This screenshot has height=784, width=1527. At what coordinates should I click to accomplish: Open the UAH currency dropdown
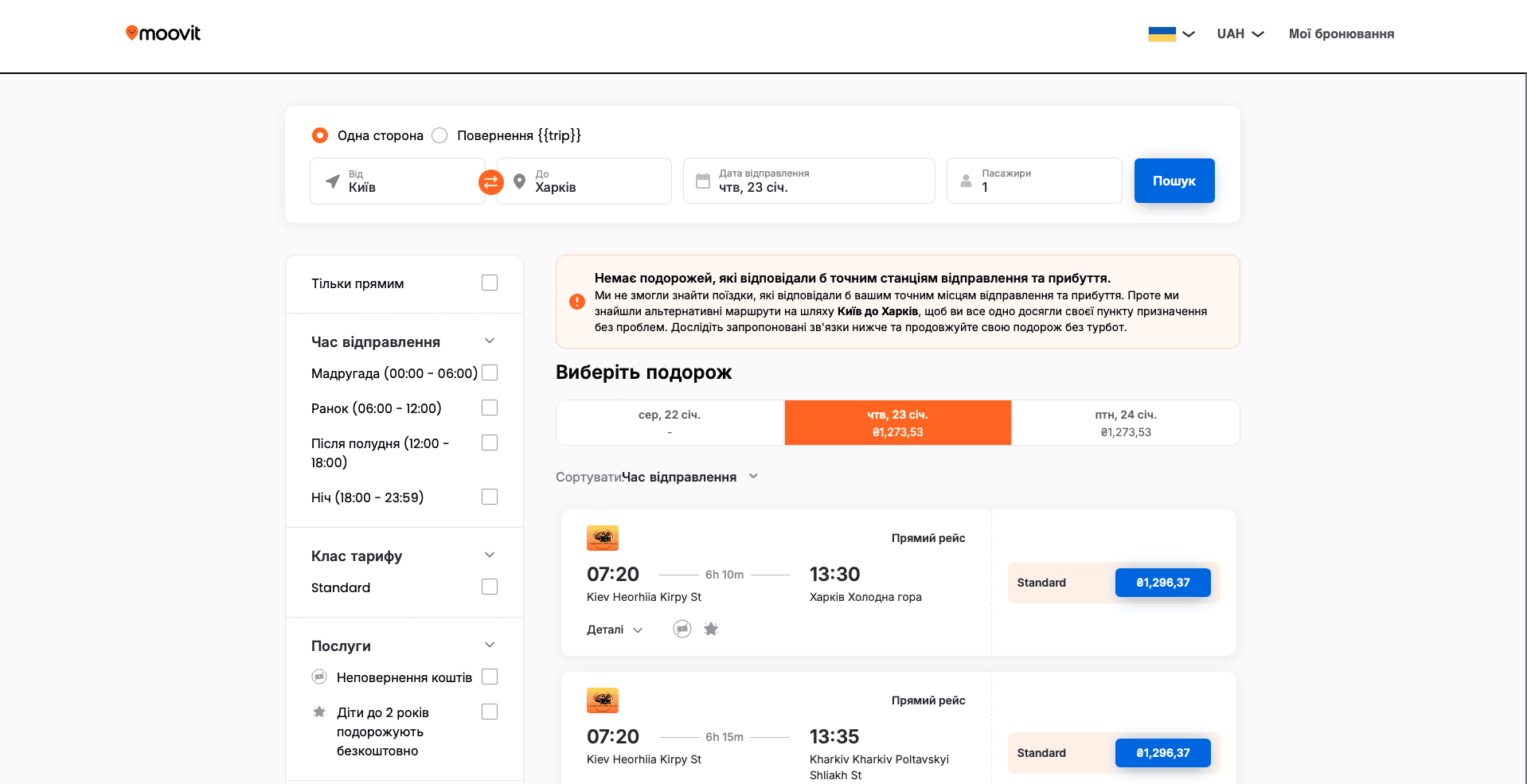pos(1240,33)
